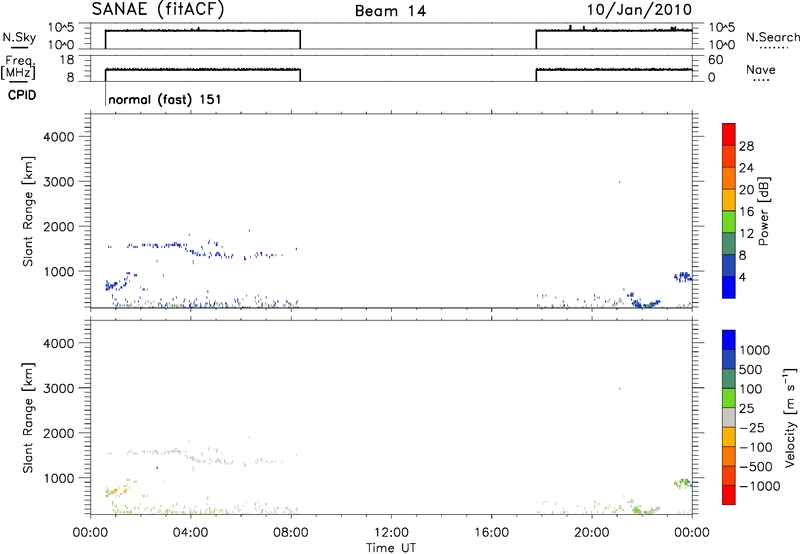This screenshot has width=800, height=554.
Task: Select the "−25" Velocity colorbar label
Action: tap(752, 428)
